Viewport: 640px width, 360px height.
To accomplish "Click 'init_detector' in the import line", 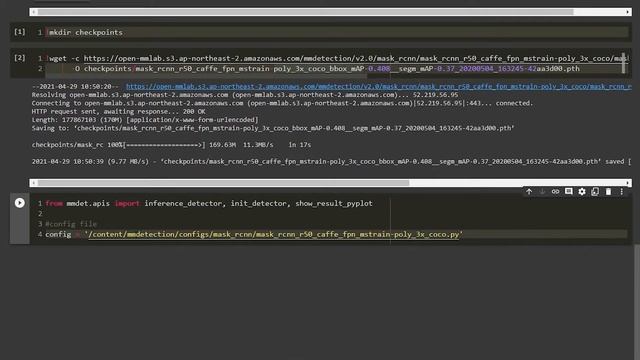I will click(x=258, y=203).
